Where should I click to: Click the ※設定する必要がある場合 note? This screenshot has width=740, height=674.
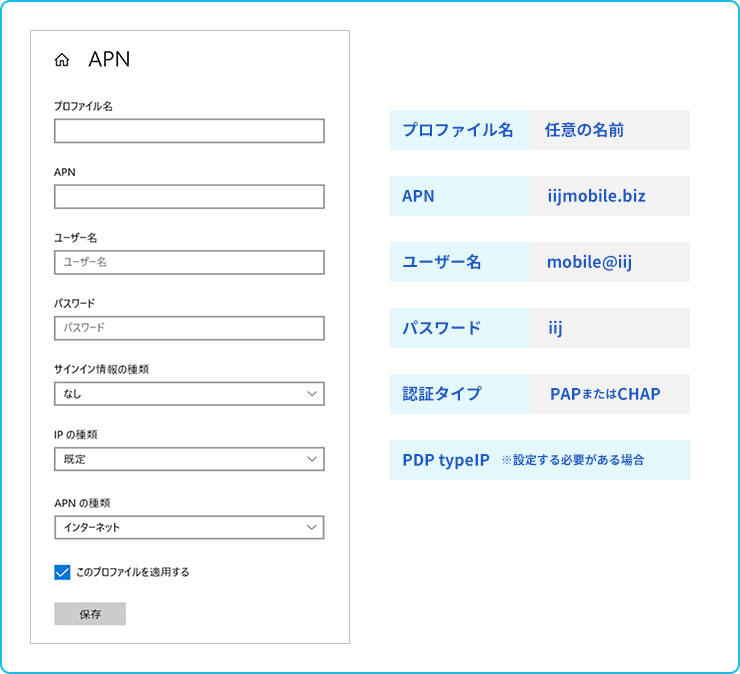coord(572,460)
